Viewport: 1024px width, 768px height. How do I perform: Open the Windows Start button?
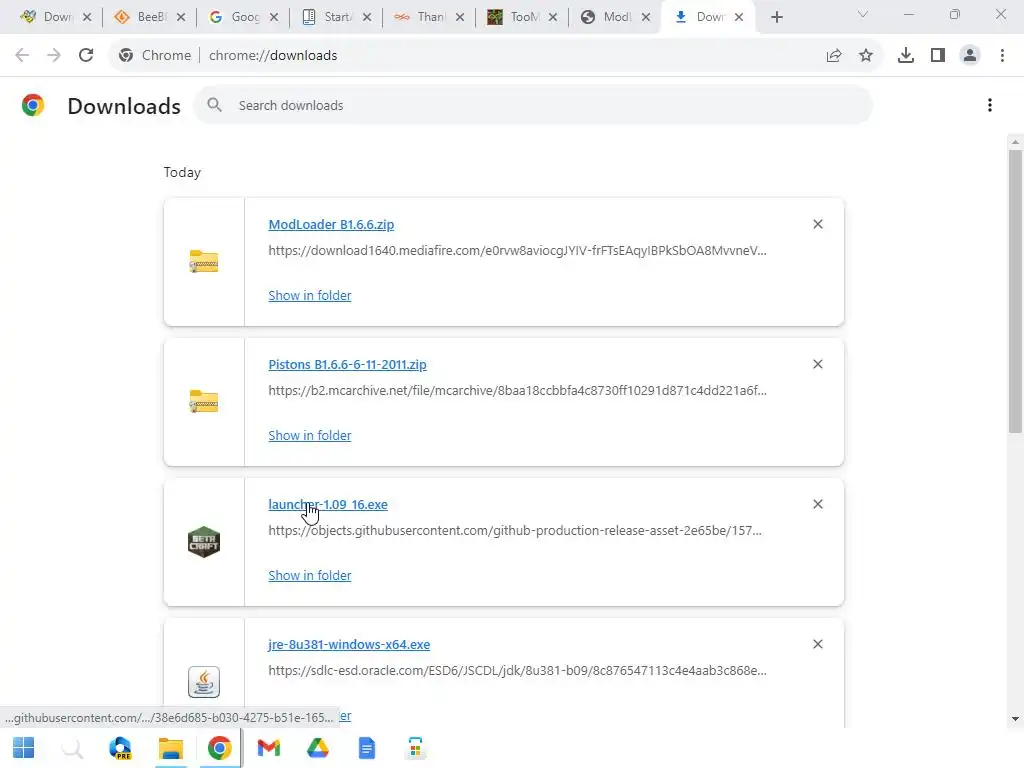(x=24, y=748)
